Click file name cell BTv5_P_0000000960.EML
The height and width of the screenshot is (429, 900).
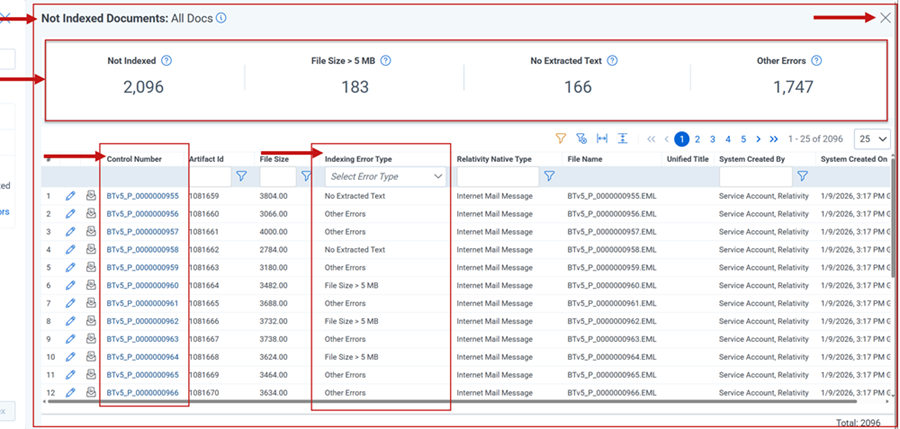coord(612,285)
